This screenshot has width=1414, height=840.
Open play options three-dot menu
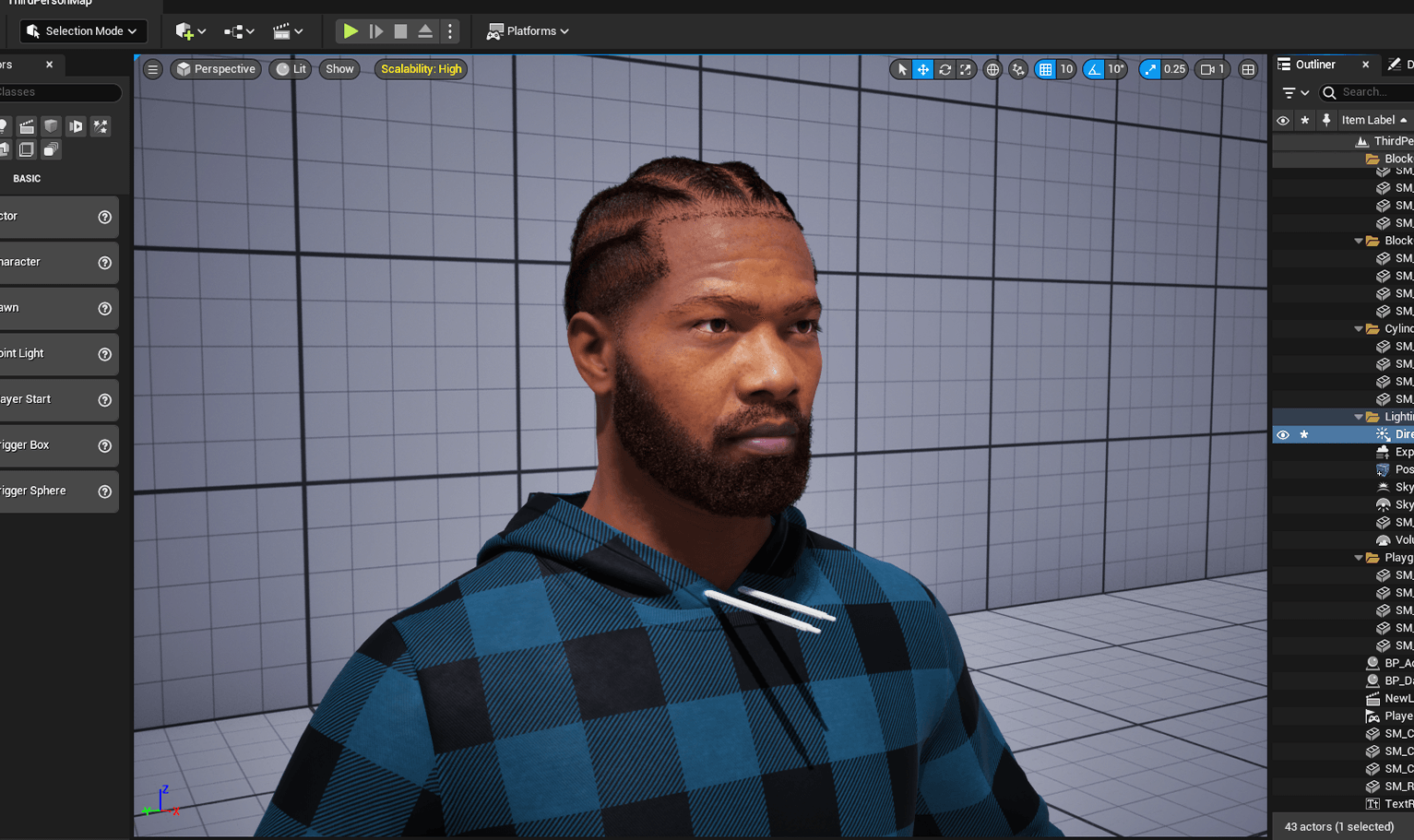(450, 31)
